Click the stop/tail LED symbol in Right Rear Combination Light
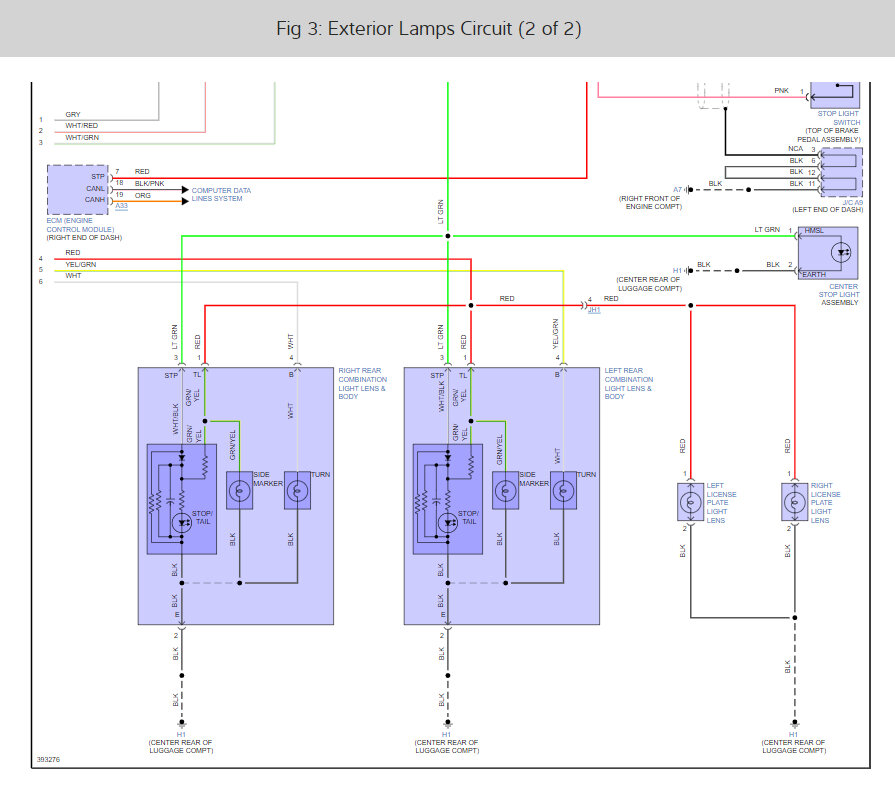 (x=182, y=522)
